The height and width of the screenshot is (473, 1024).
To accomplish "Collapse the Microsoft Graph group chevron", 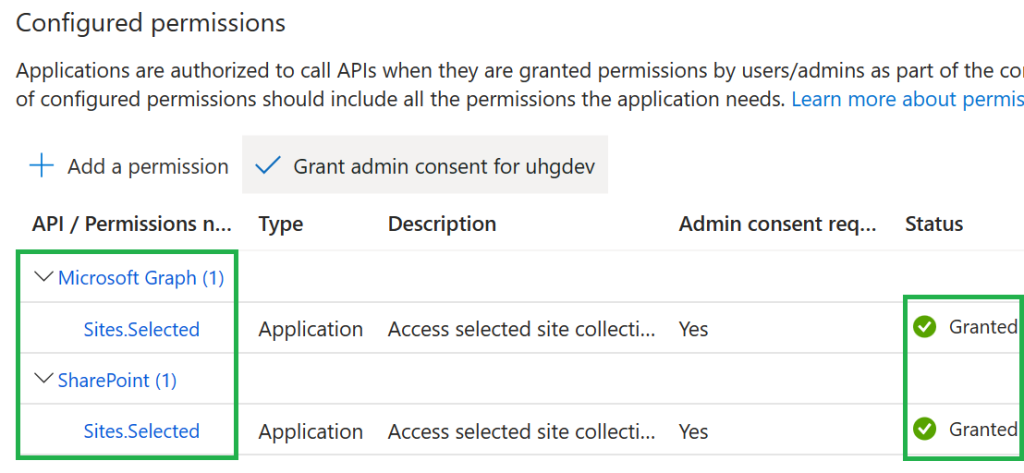I will (44, 277).
